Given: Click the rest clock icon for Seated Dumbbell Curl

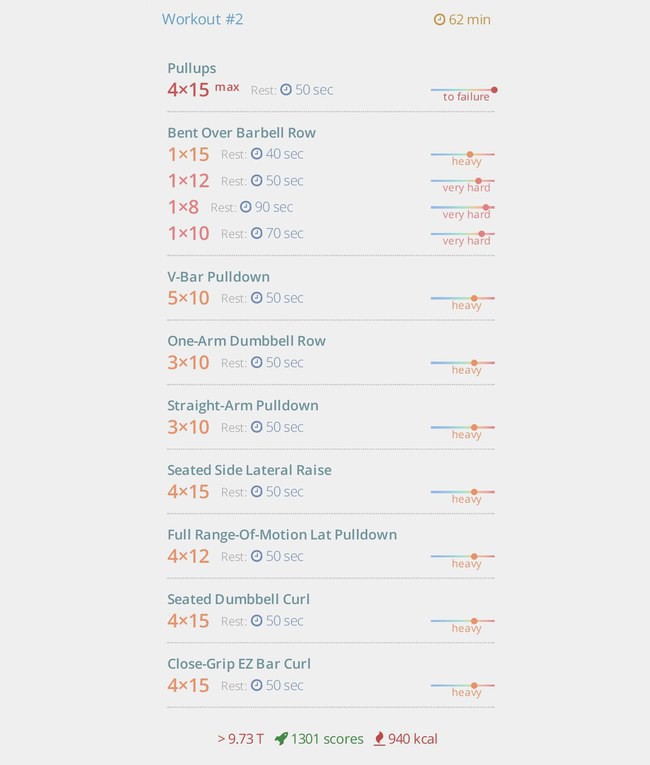Looking at the screenshot, I should point(257,621).
